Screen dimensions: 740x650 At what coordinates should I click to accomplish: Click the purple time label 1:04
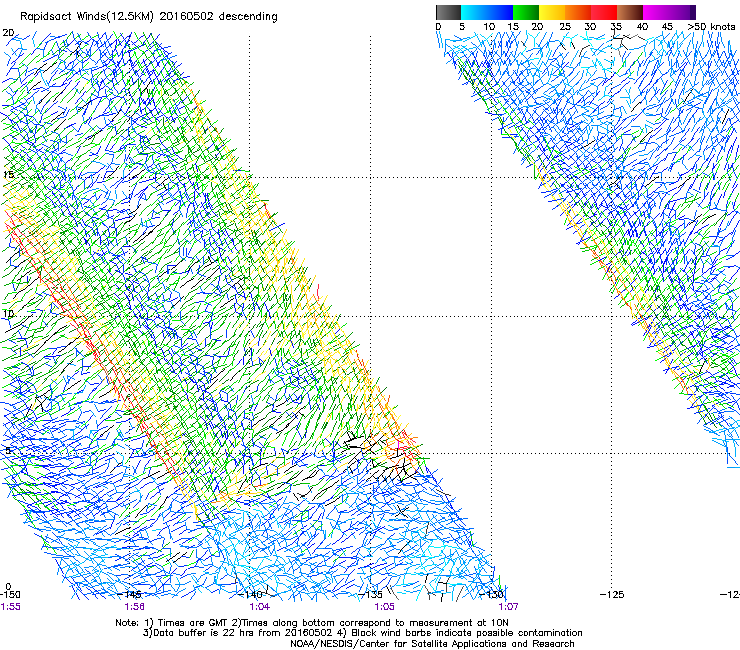(x=260, y=607)
